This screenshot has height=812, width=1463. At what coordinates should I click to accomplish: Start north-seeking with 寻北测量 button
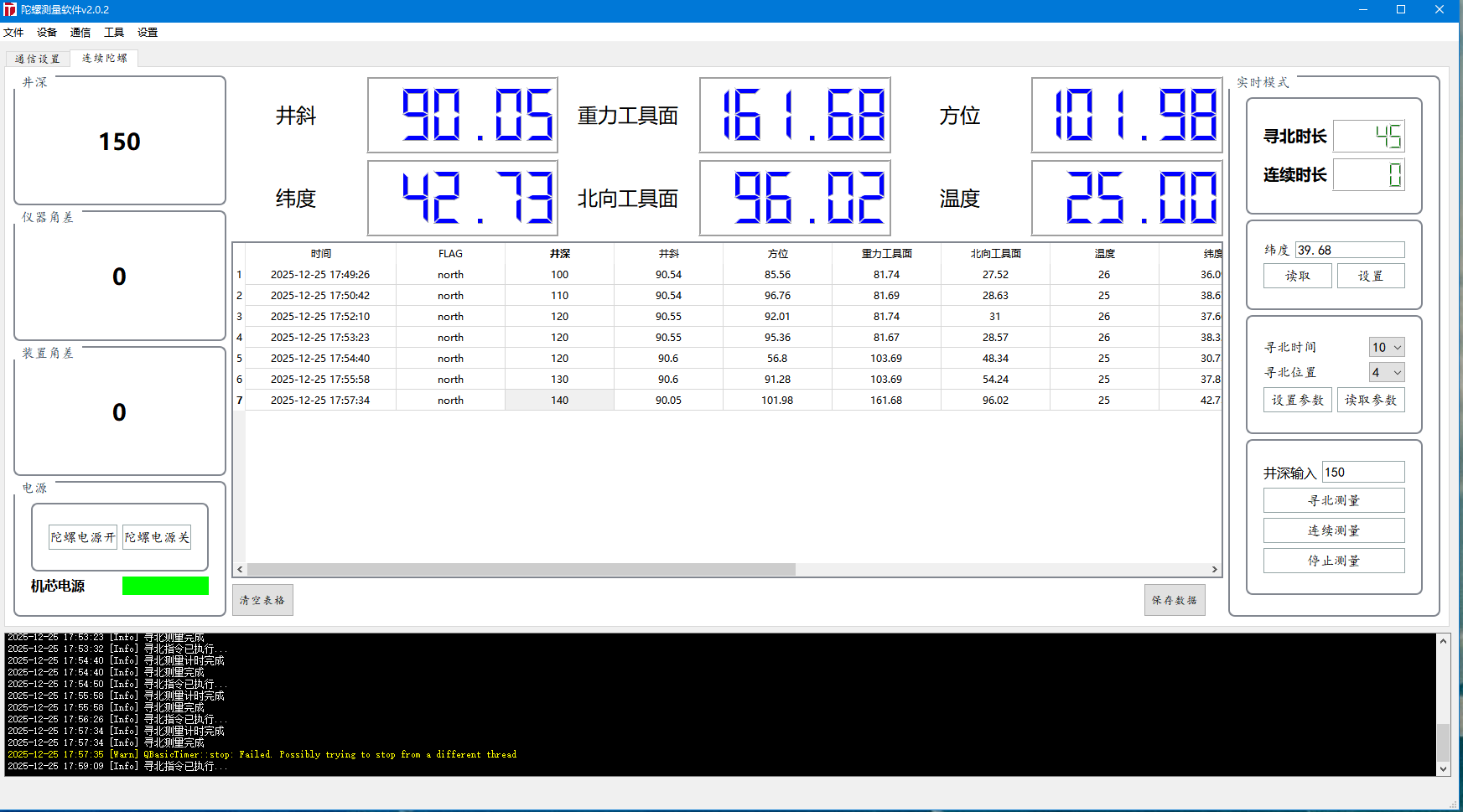(x=1334, y=500)
